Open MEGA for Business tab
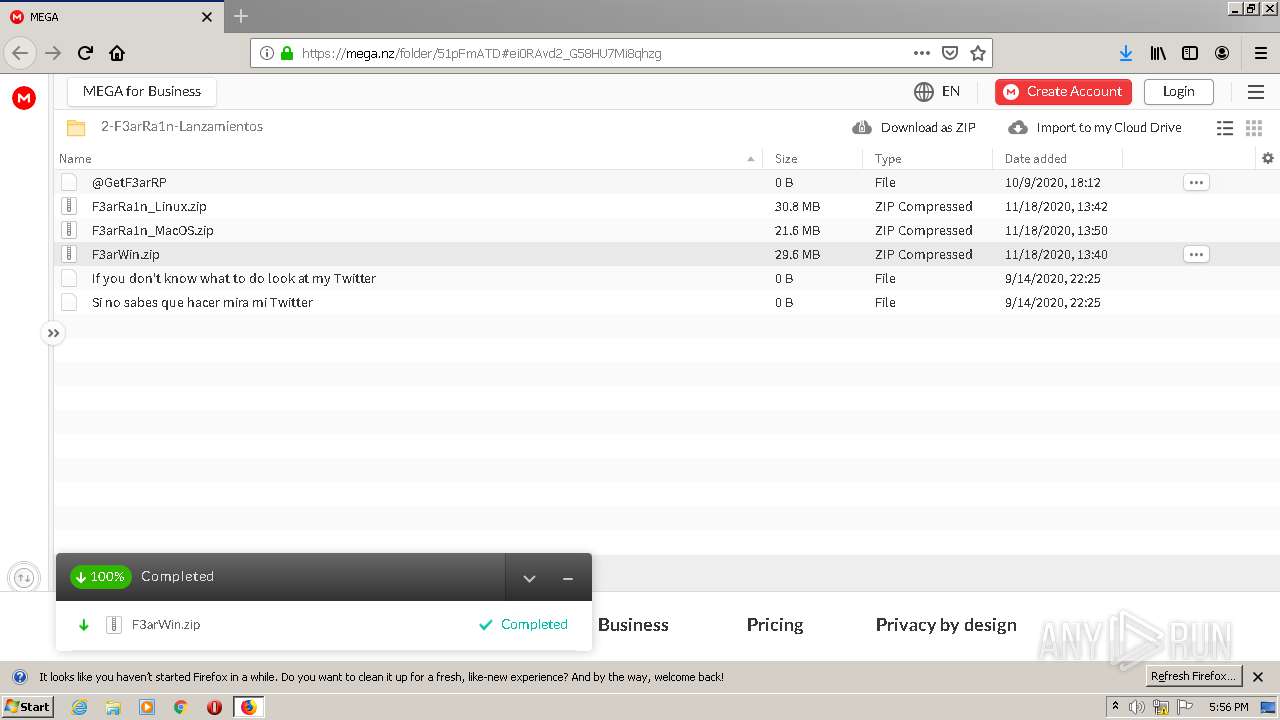Image resolution: width=1280 pixels, height=720 pixels. coord(142,91)
